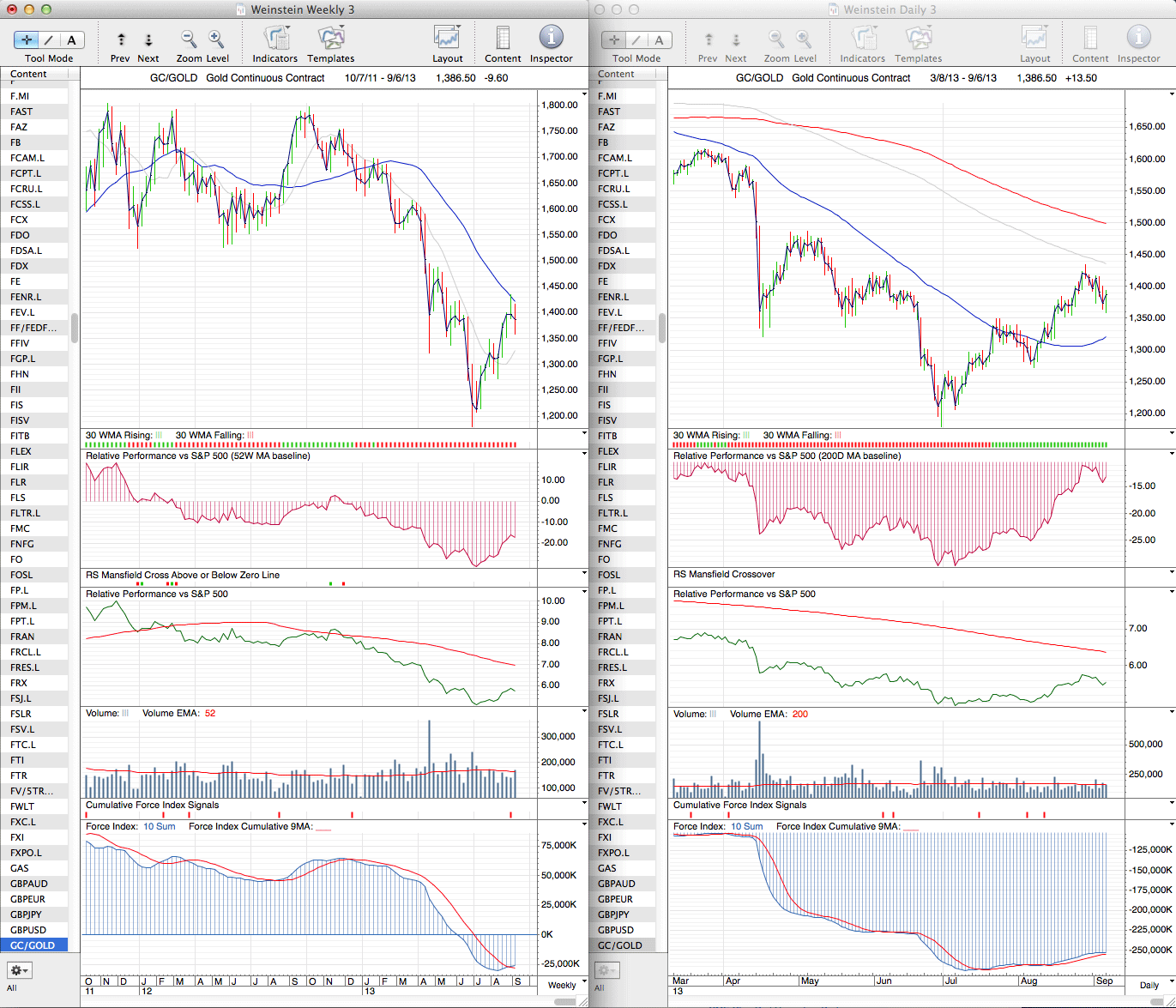Click Next arrow in Weinstein Weekly toolbar
The width and height of the screenshot is (1176, 1008).
pyautogui.click(x=148, y=39)
